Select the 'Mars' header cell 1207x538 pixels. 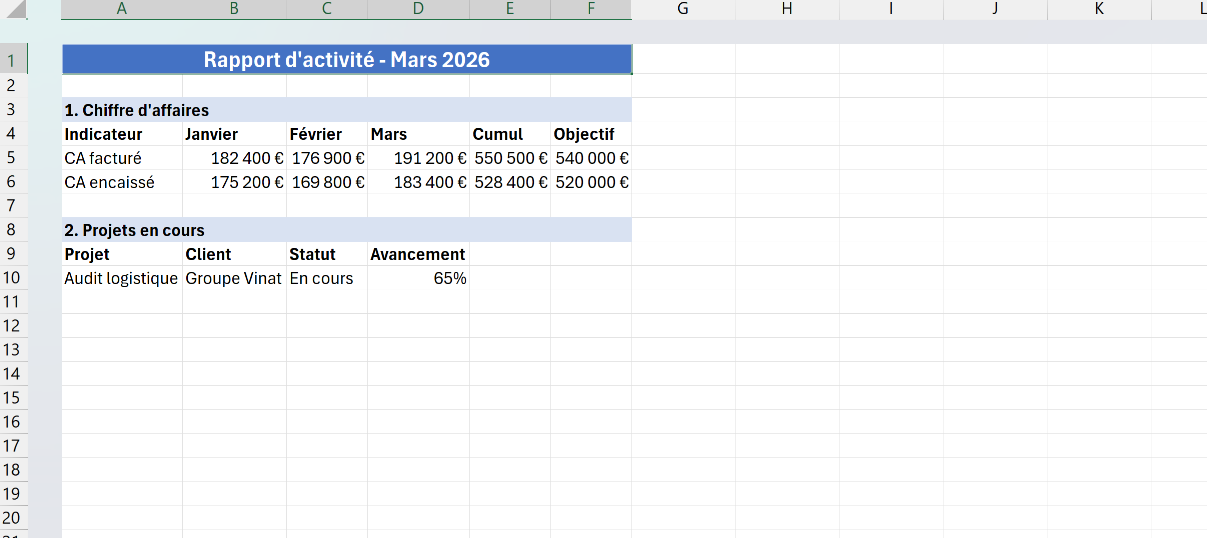coord(419,134)
